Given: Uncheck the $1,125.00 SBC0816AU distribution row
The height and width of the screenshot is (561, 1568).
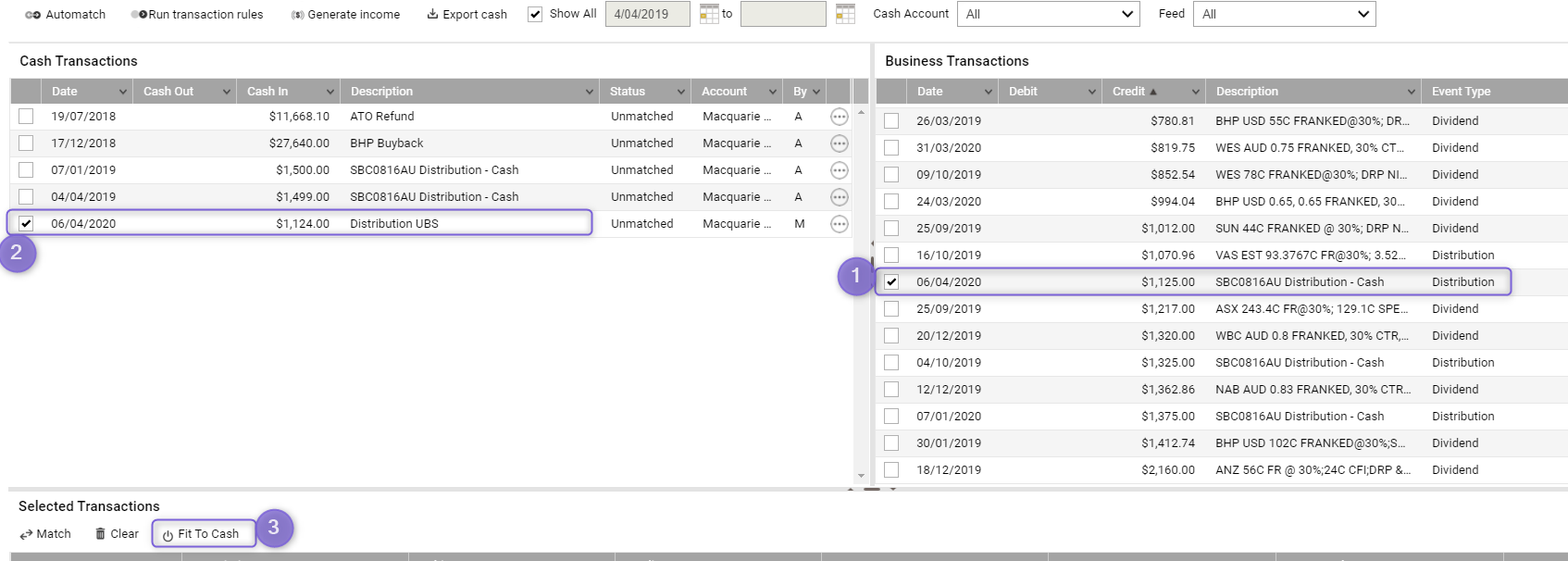Looking at the screenshot, I should point(891,282).
